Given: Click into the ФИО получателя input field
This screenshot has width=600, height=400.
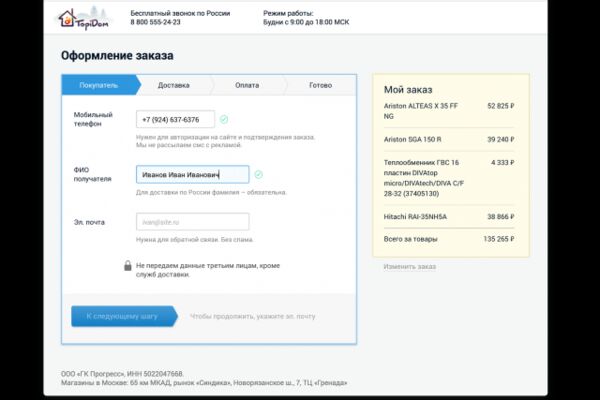Looking at the screenshot, I should click(192, 175).
